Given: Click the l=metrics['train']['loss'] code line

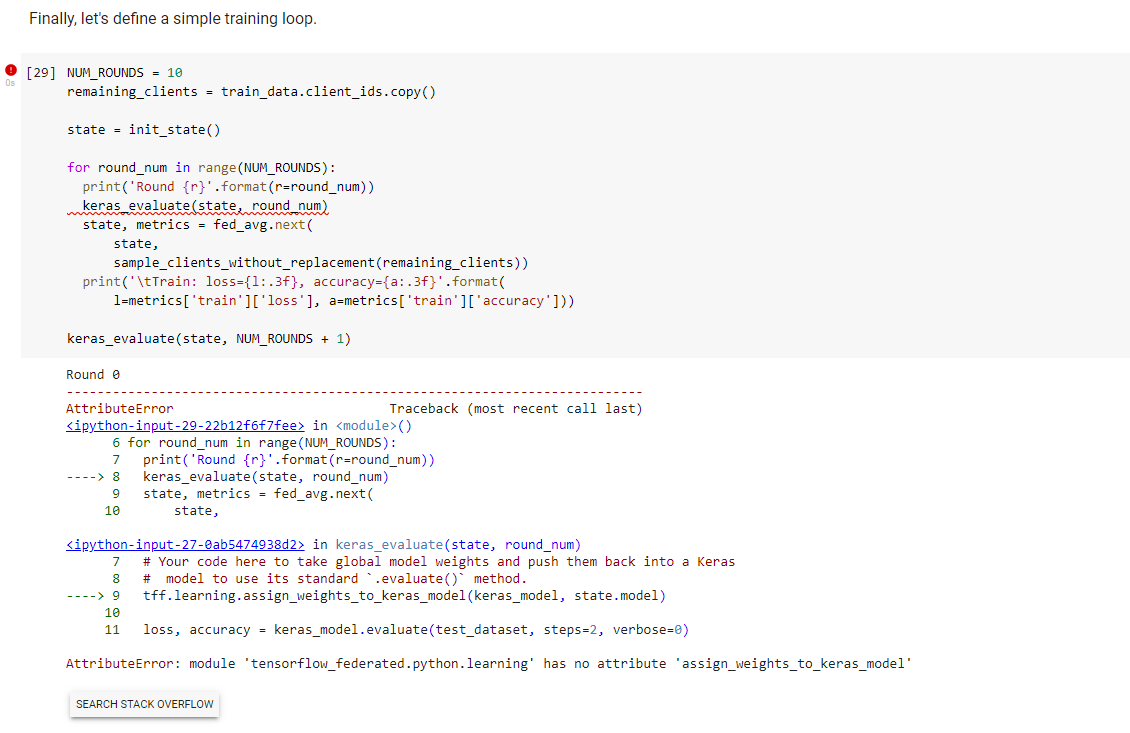Looking at the screenshot, I should click(344, 301).
